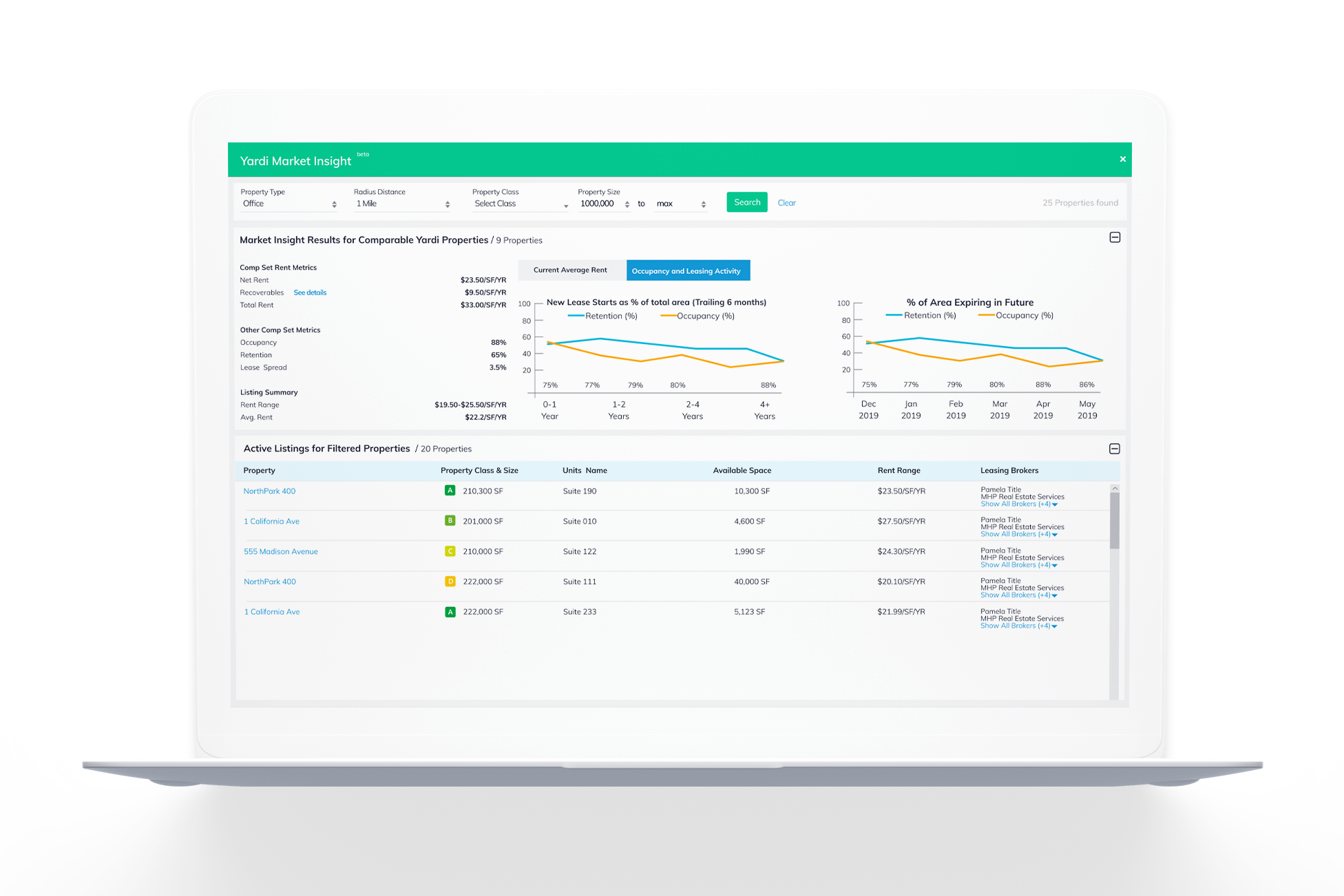Click the Clear link
1344x896 pixels.
(x=786, y=203)
